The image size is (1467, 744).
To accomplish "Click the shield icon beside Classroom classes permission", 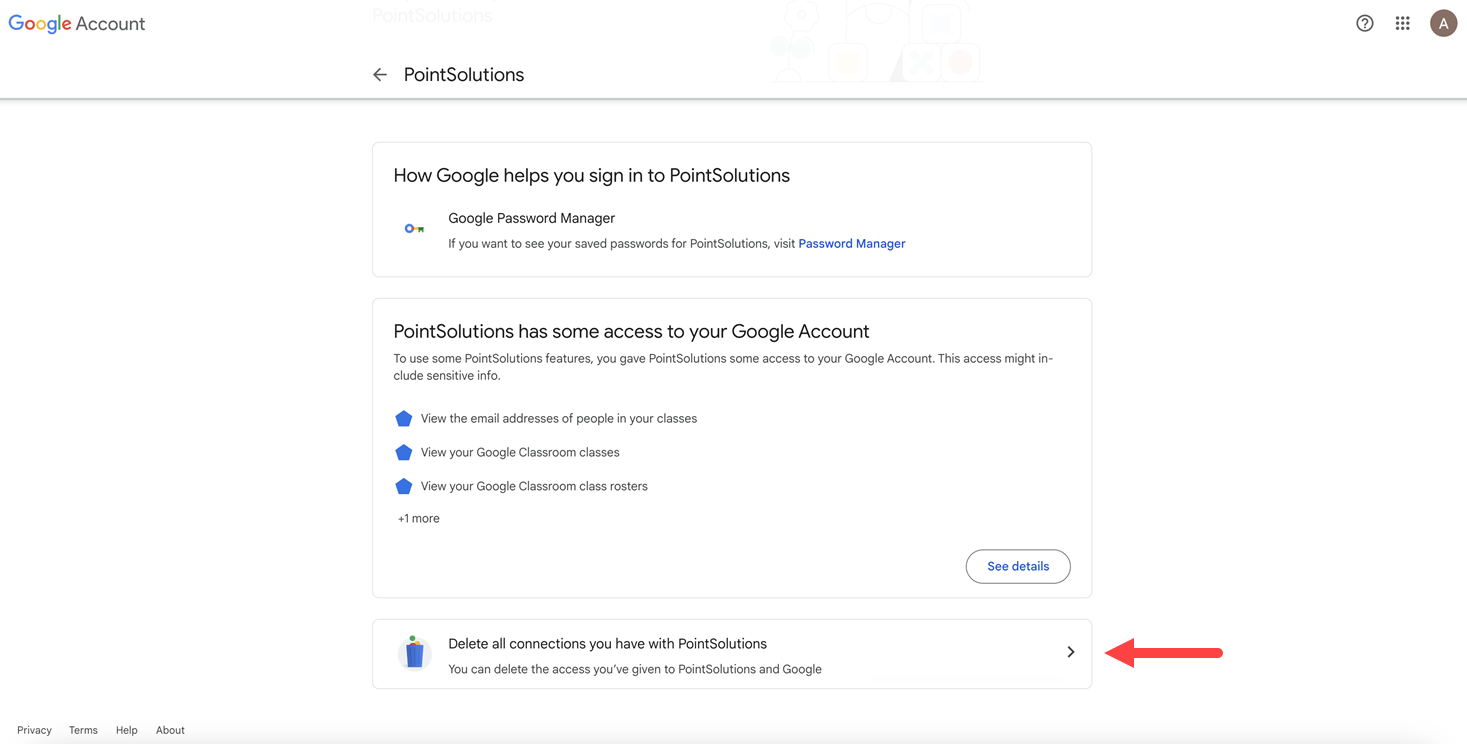I will [404, 452].
